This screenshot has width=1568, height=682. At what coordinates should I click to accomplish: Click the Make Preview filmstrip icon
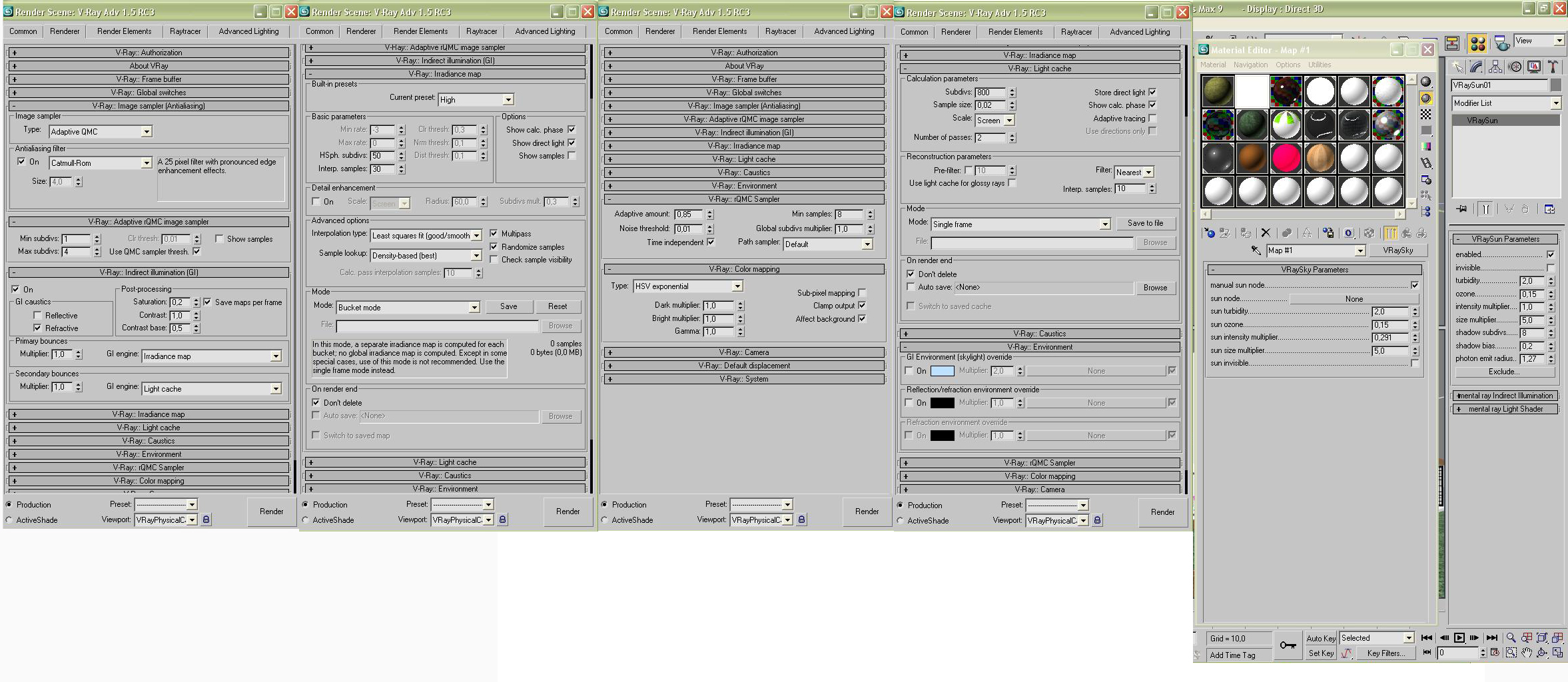click(x=1425, y=163)
